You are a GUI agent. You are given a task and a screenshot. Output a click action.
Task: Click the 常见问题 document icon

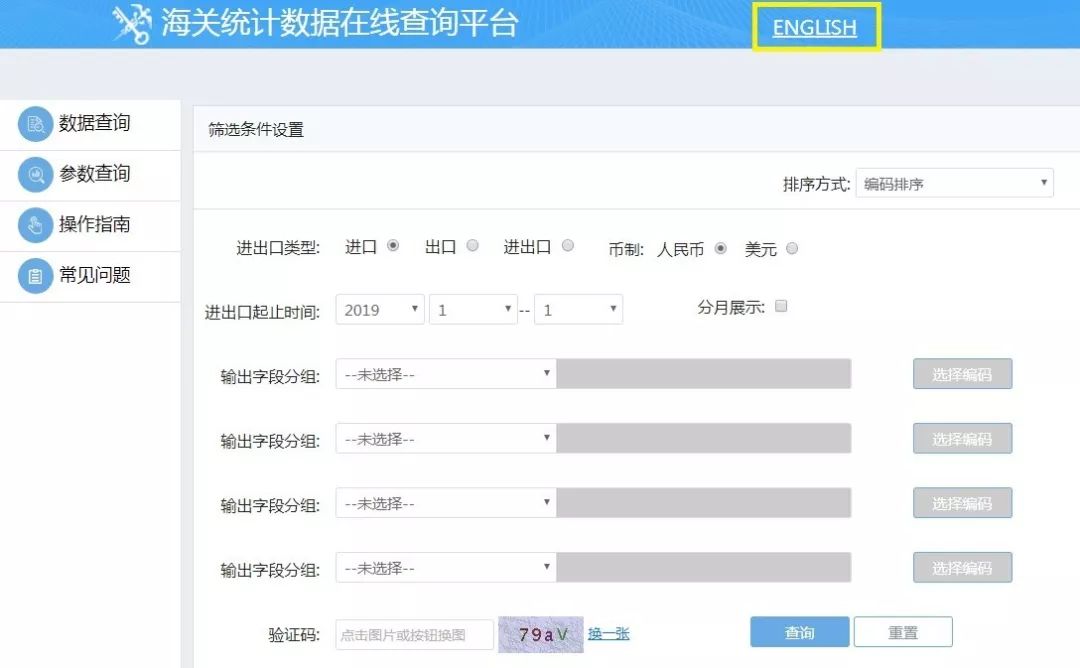(x=35, y=276)
